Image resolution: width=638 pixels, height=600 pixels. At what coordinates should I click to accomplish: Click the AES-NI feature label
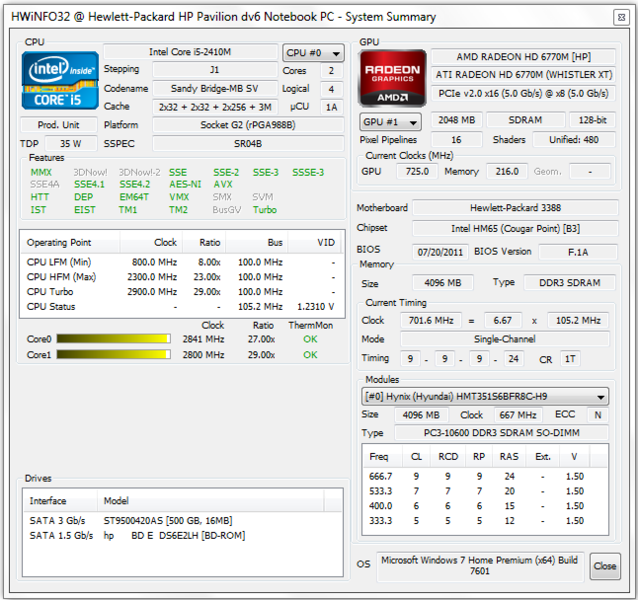point(185,184)
